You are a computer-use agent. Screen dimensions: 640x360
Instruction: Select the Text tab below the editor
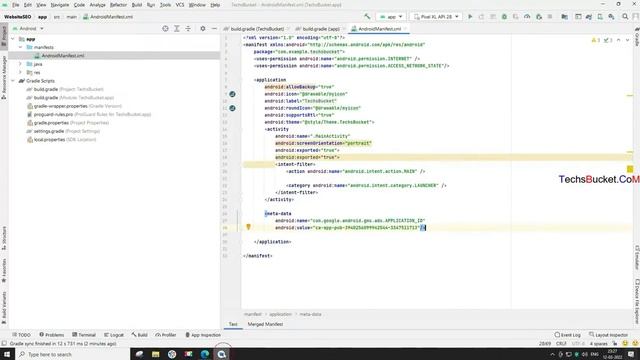233,324
